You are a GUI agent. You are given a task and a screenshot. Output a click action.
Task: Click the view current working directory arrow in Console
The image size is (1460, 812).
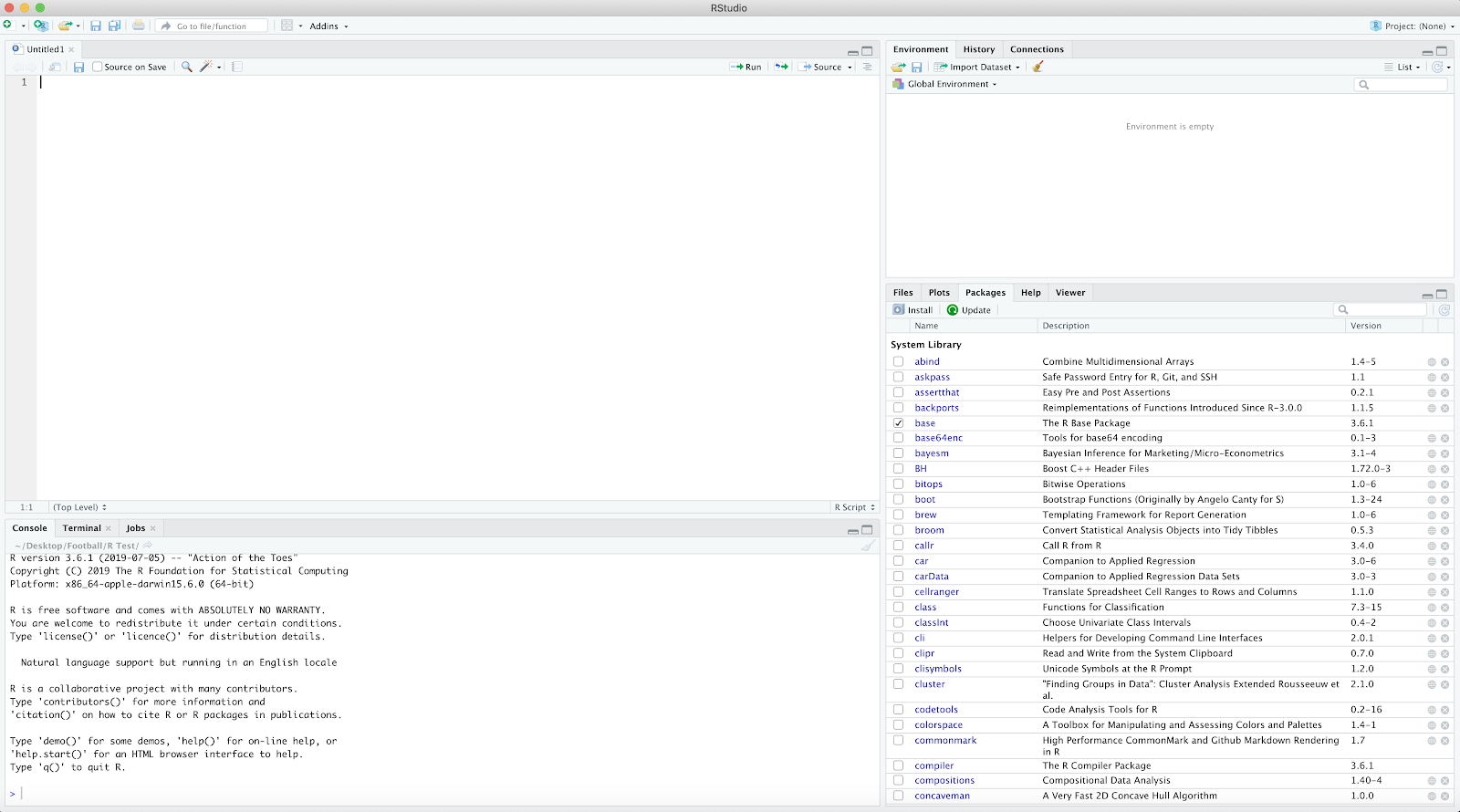pyautogui.click(x=148, y=546)
